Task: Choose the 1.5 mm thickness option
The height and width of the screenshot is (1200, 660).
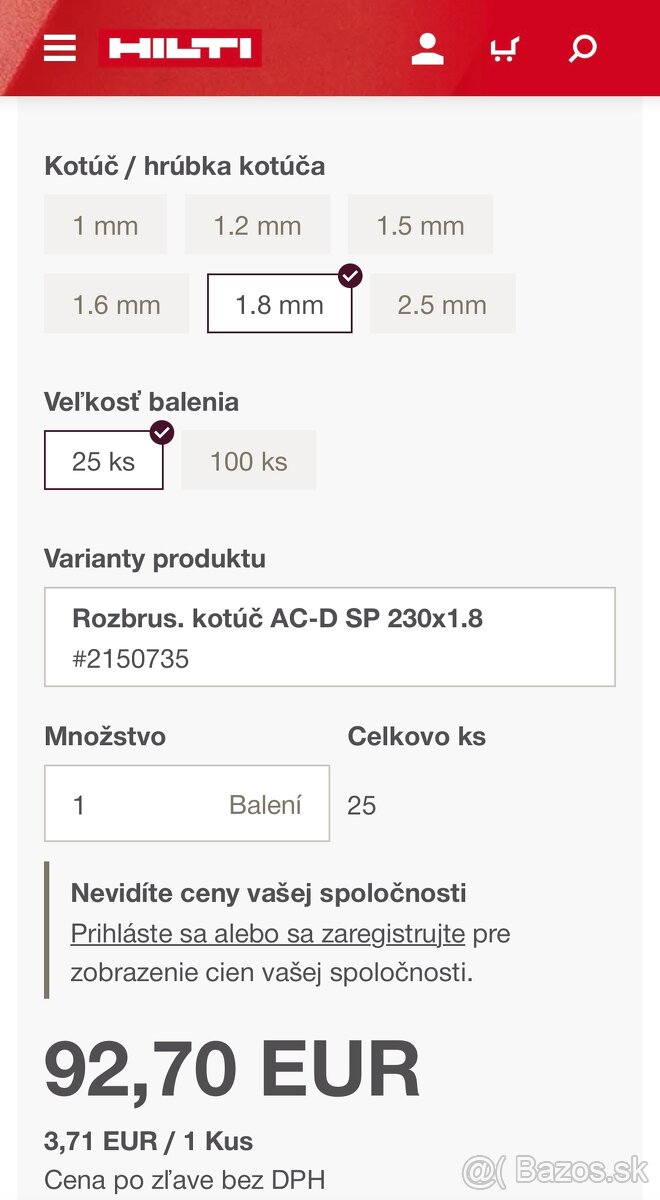Action: click(420, 225)
